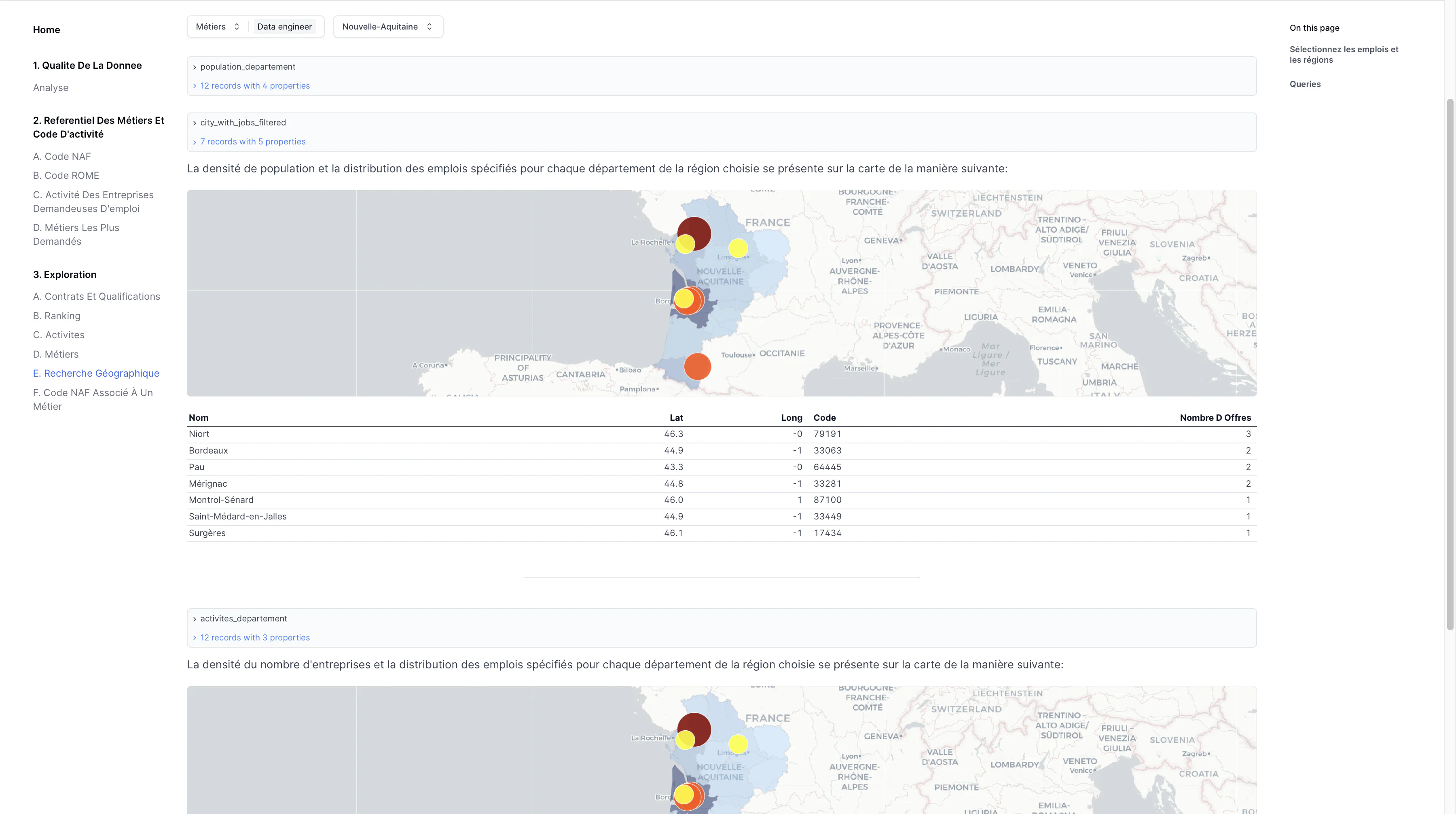Deselect the 'Data engineer' chip in Métiers

pos(285,26)
